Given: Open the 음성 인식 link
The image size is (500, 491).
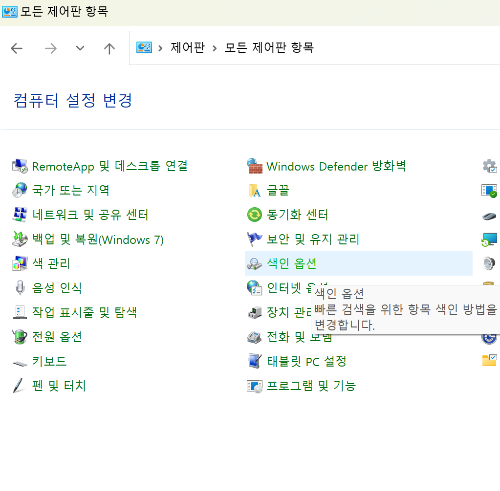Looking at the screenshot, I should point(57,288).
